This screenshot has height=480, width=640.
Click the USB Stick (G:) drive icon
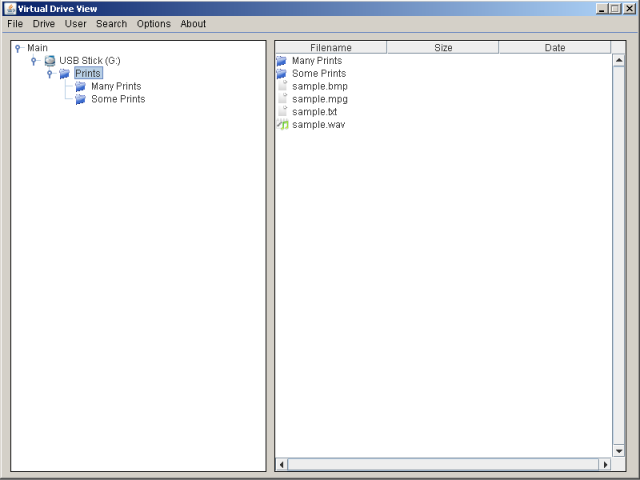49,61
